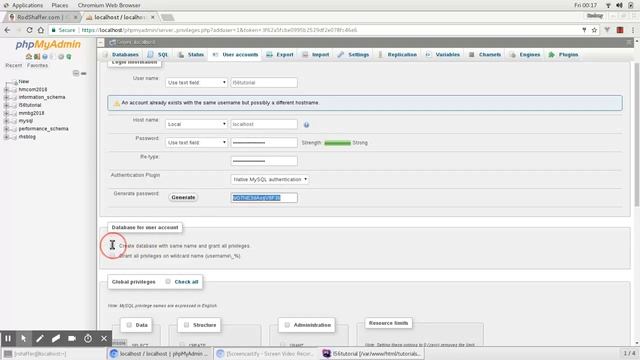Click the volume icon in system tray
The height and width of the screenshot is (360, 640).
click(x=619, y=5)
